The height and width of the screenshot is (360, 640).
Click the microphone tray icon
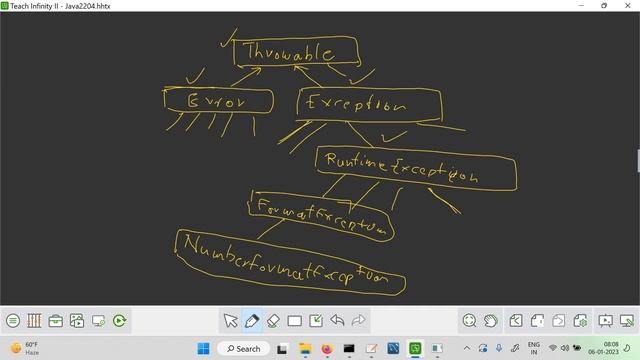pos(499,348)
